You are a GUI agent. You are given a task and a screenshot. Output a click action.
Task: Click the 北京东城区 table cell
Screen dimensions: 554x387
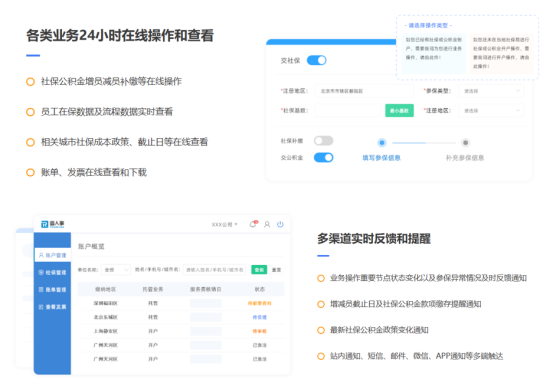point(106,317)
